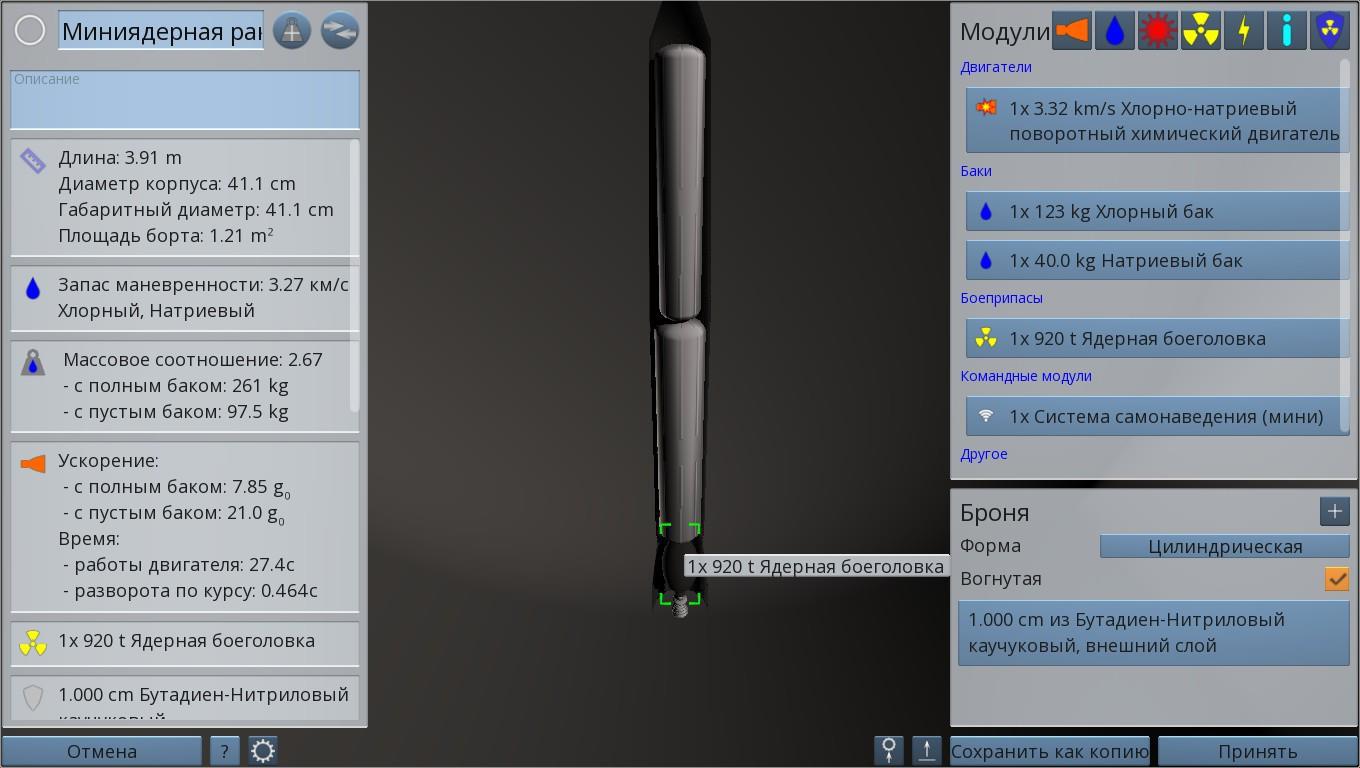Screen dimensions: 1360x768
Task: Toggle the Вогнутая checkbox
Action: (x=1336, y=579)
